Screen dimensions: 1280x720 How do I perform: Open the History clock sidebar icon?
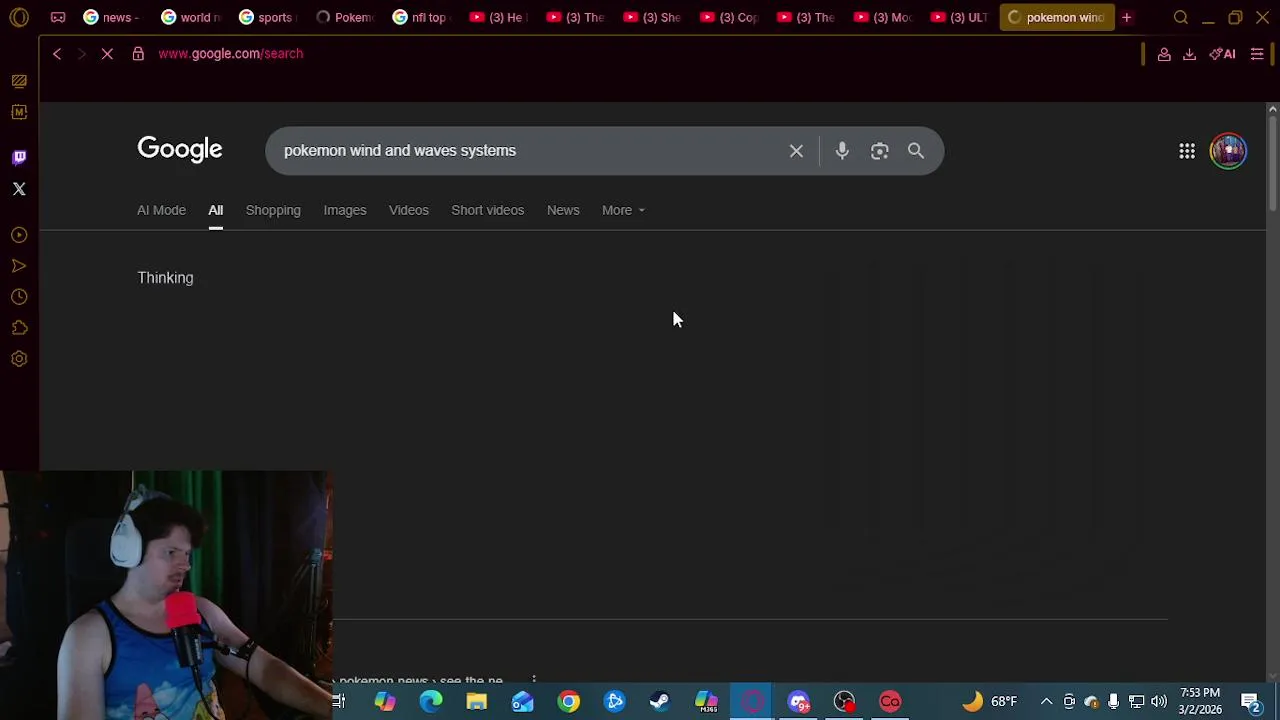[19, 297]
